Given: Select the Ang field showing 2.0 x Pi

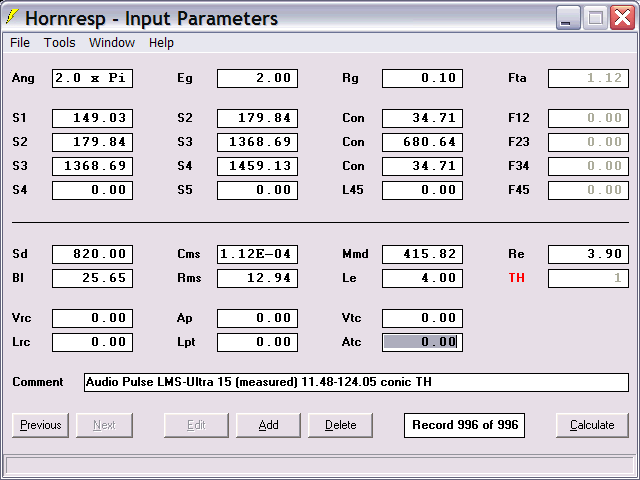Looking at the screenshot, I should click(92, 78).
